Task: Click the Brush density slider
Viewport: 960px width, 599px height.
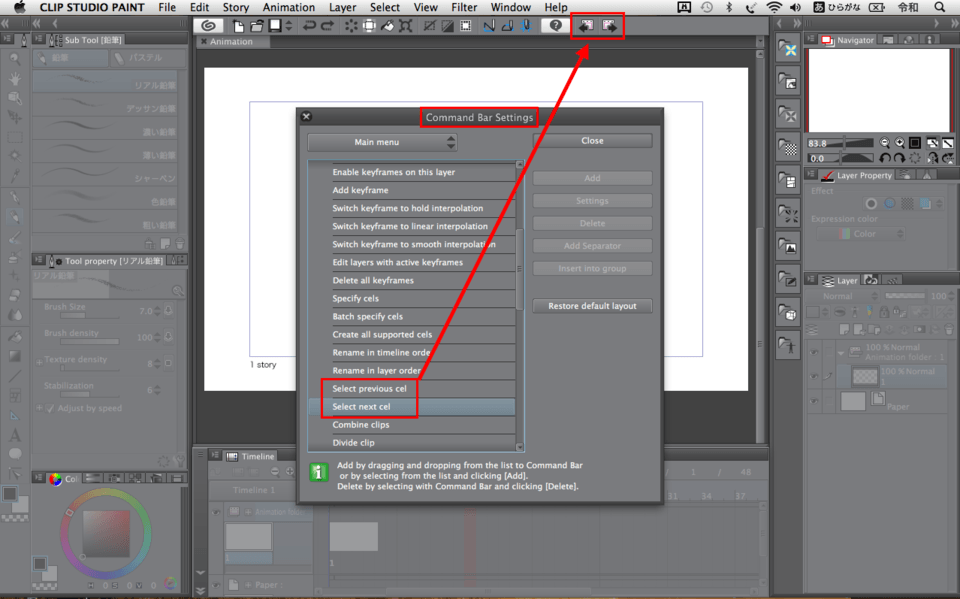Action: point(89,341)
